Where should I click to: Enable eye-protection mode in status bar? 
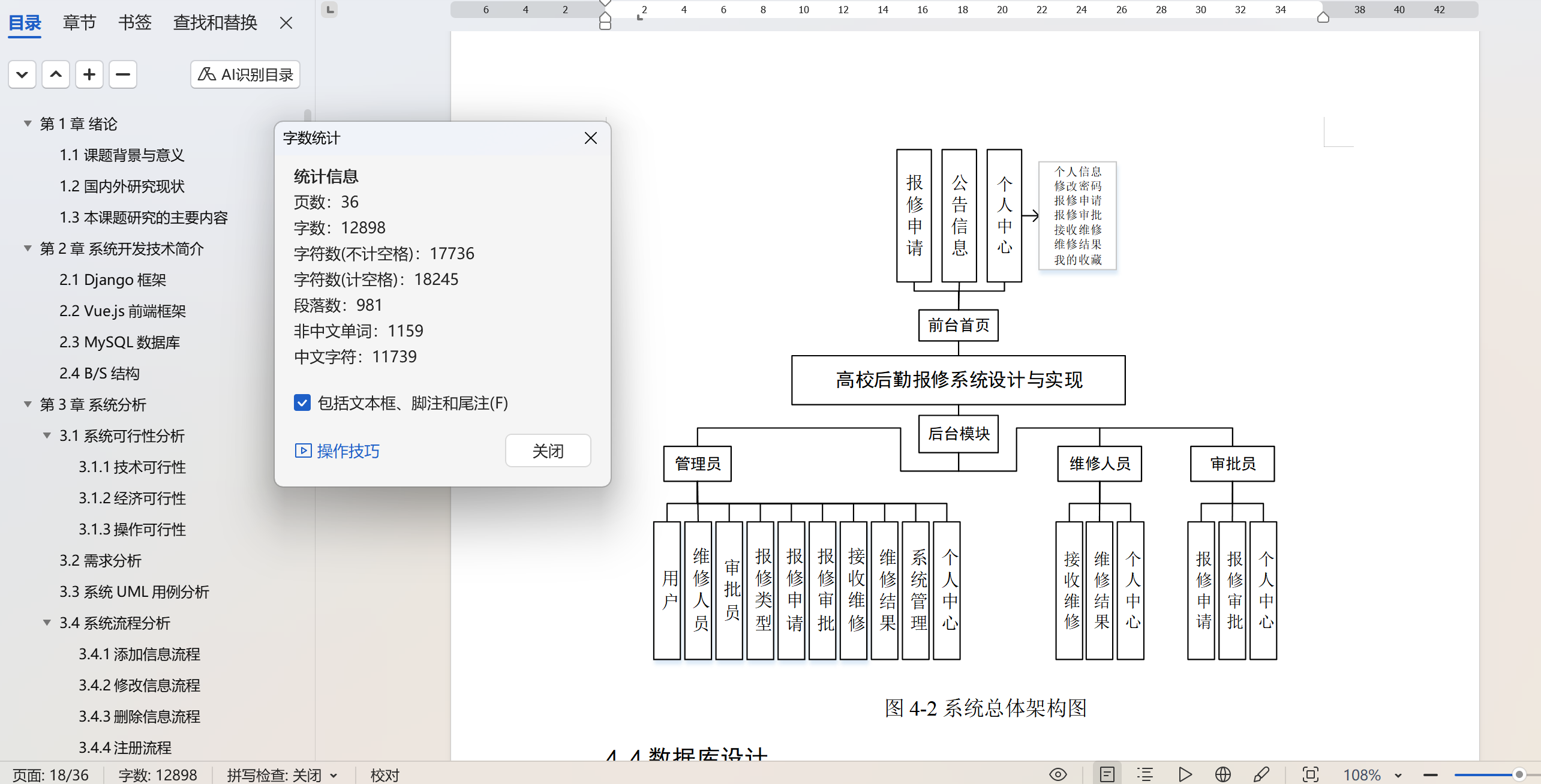coord(1058,774)
